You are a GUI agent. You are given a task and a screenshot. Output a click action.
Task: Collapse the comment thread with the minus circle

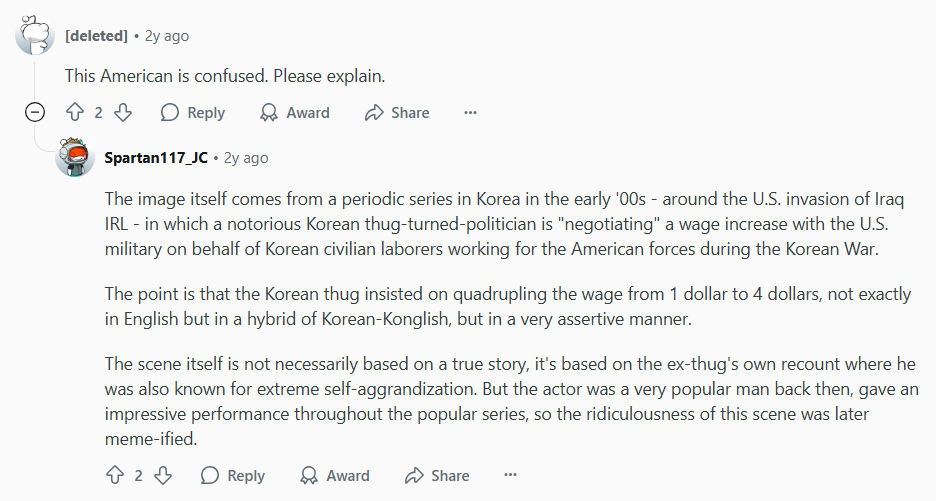(35, 112)
